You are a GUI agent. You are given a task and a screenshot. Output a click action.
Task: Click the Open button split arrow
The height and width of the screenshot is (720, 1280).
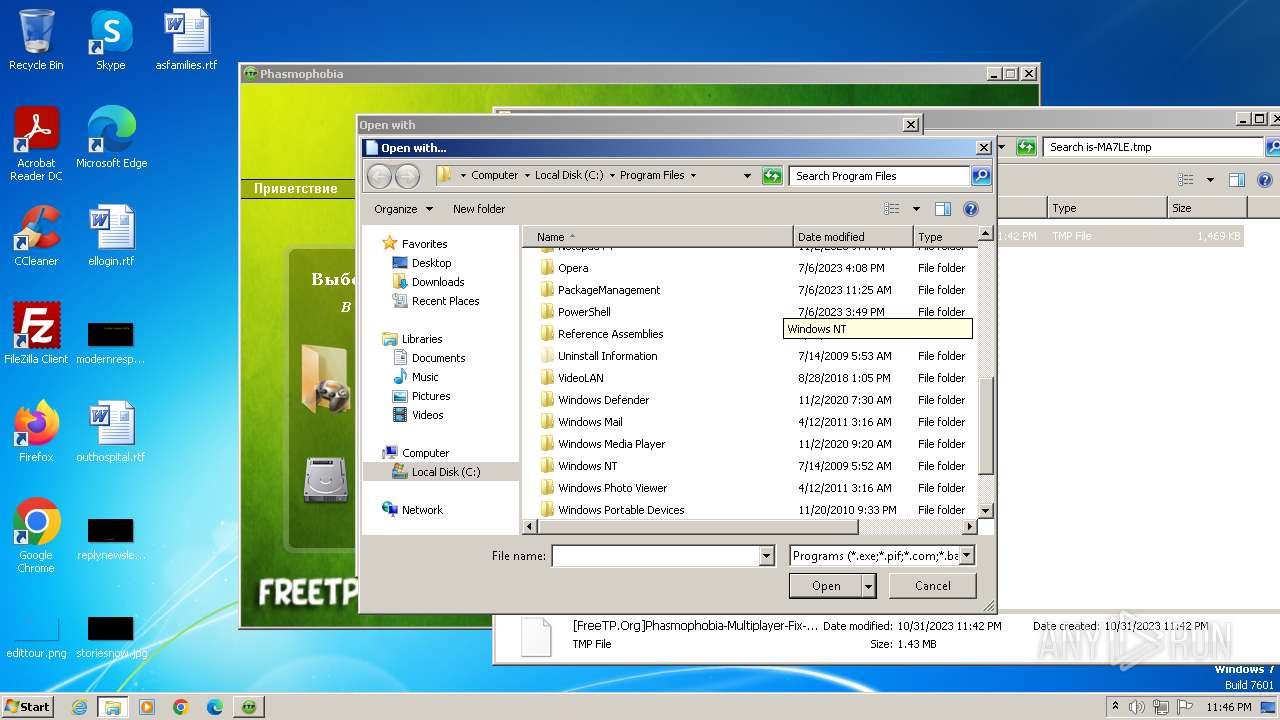click(x=868, y=586)
